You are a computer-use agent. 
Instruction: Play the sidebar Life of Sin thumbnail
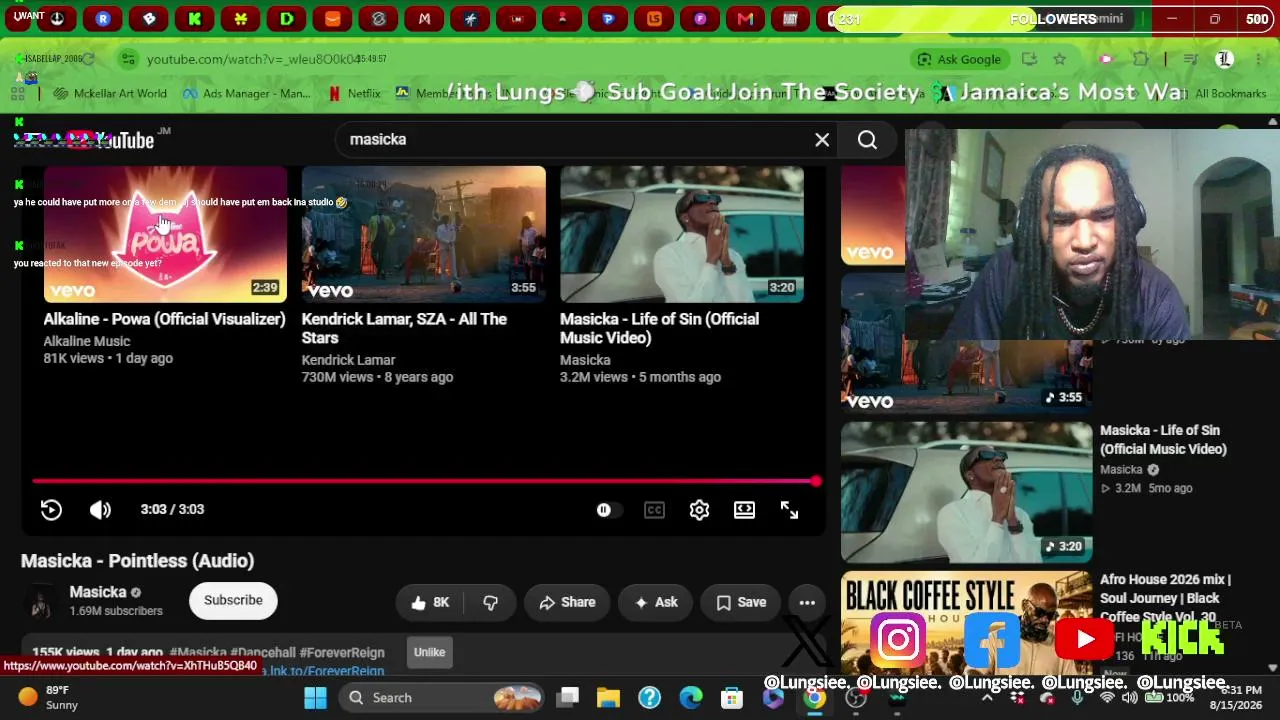[x=966, y=492]
